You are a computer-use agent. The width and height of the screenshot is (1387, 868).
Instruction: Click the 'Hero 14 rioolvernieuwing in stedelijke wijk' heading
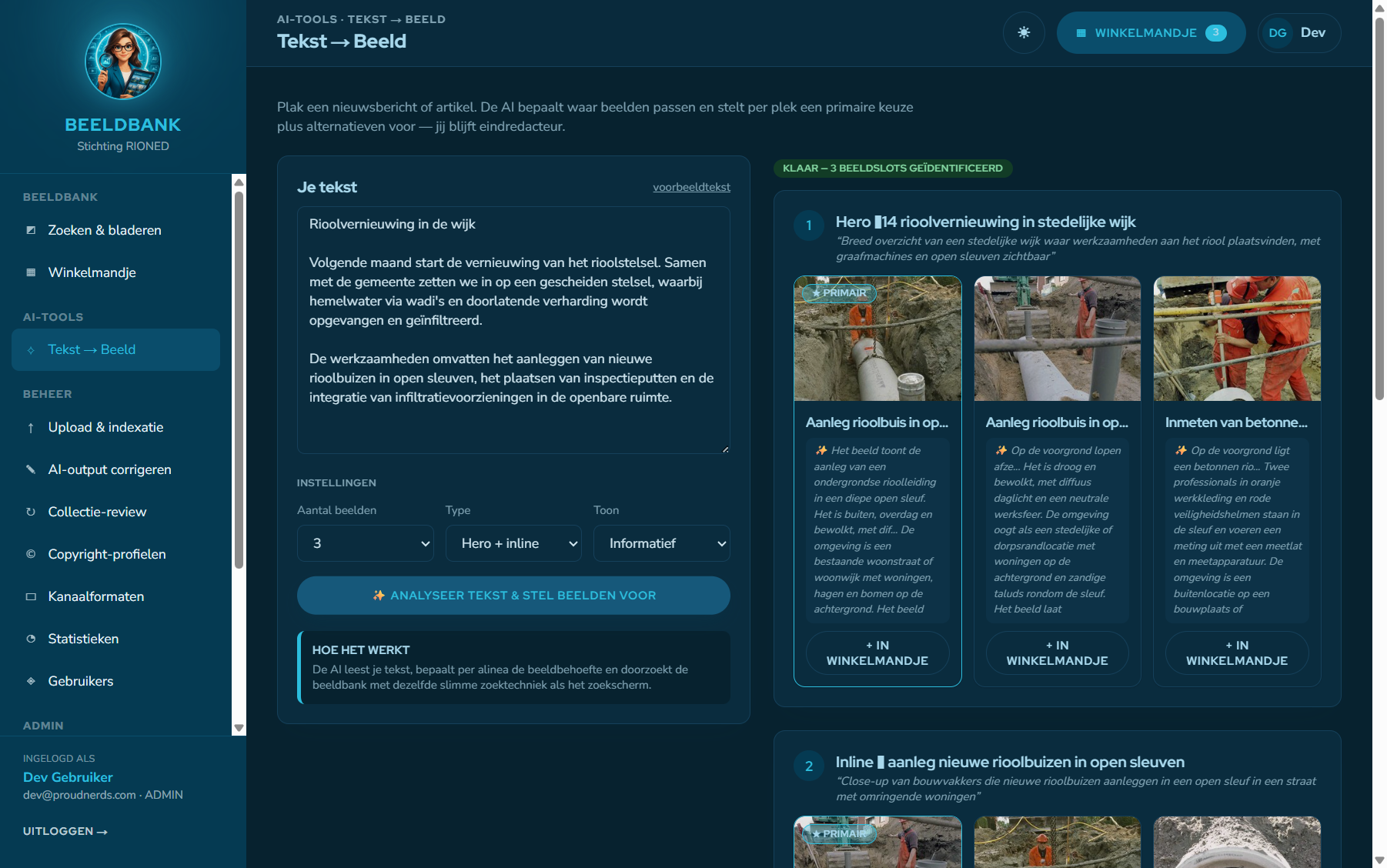[985, 222]
